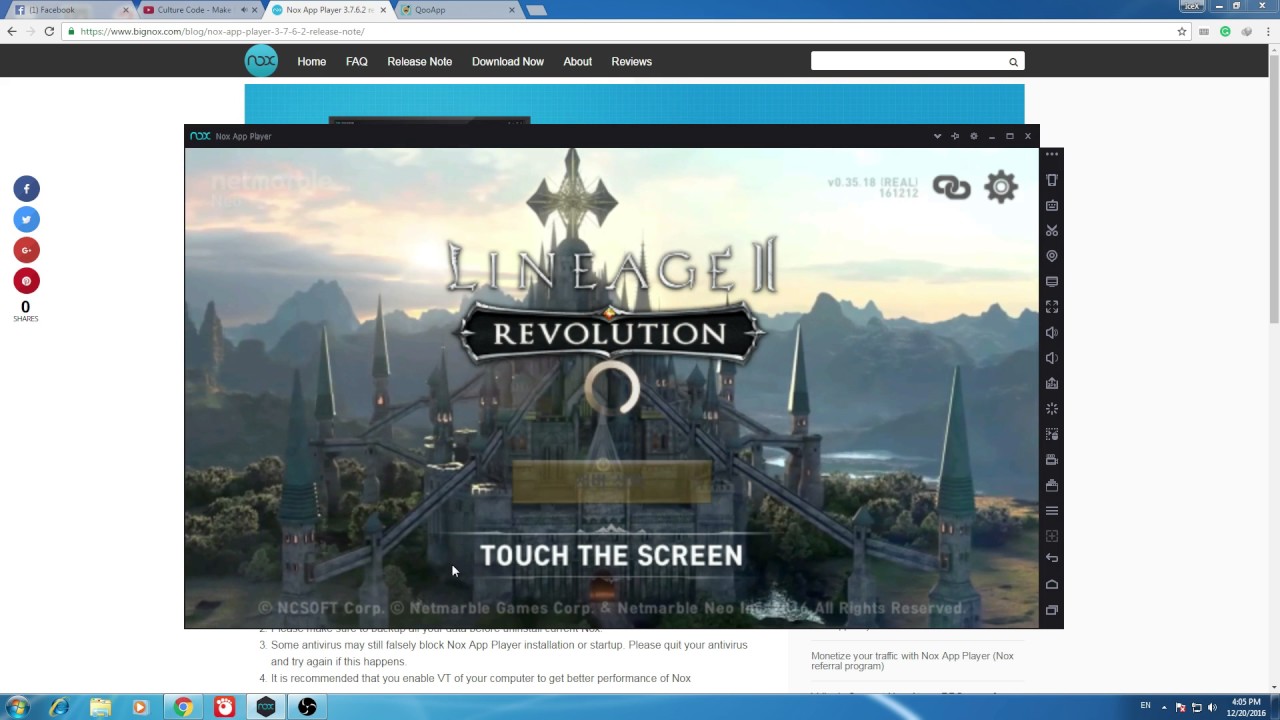Open Nox video recorder icon
1280x720 pixels.
coord(1052,460)
